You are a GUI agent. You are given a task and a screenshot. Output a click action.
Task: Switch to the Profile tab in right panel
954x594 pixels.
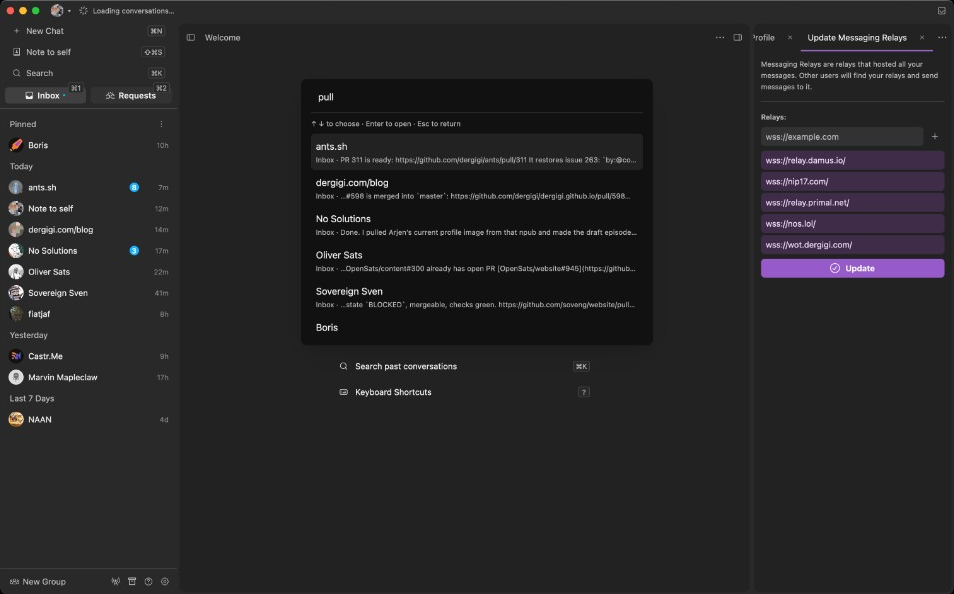pos(764,38)
